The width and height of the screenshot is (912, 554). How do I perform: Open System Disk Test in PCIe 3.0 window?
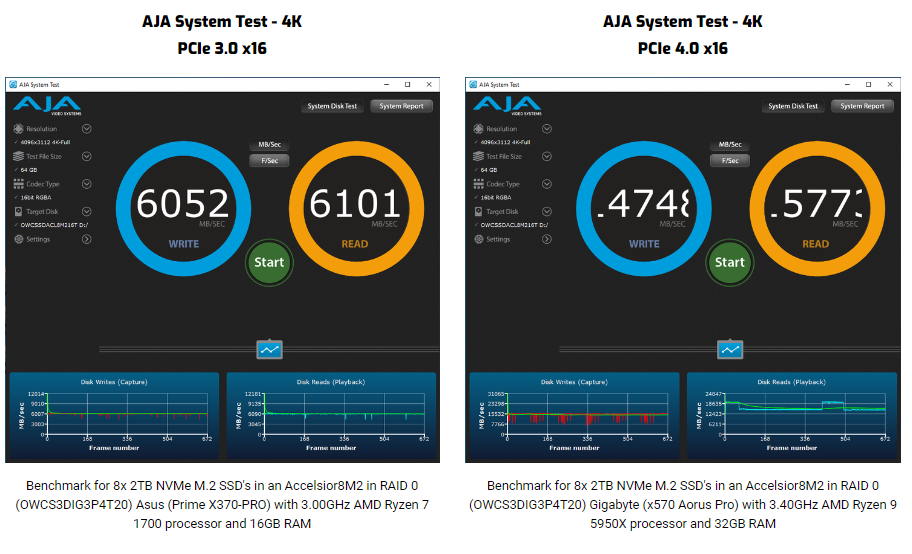(332, 106)
